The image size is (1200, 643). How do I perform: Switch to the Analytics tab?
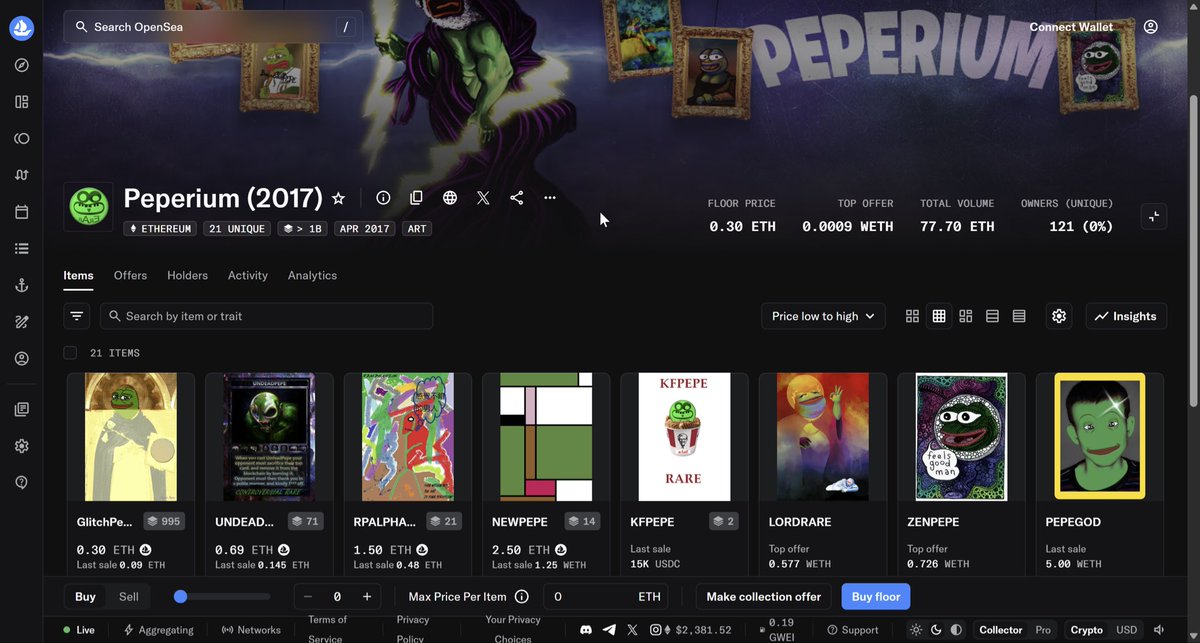[312, 275]
